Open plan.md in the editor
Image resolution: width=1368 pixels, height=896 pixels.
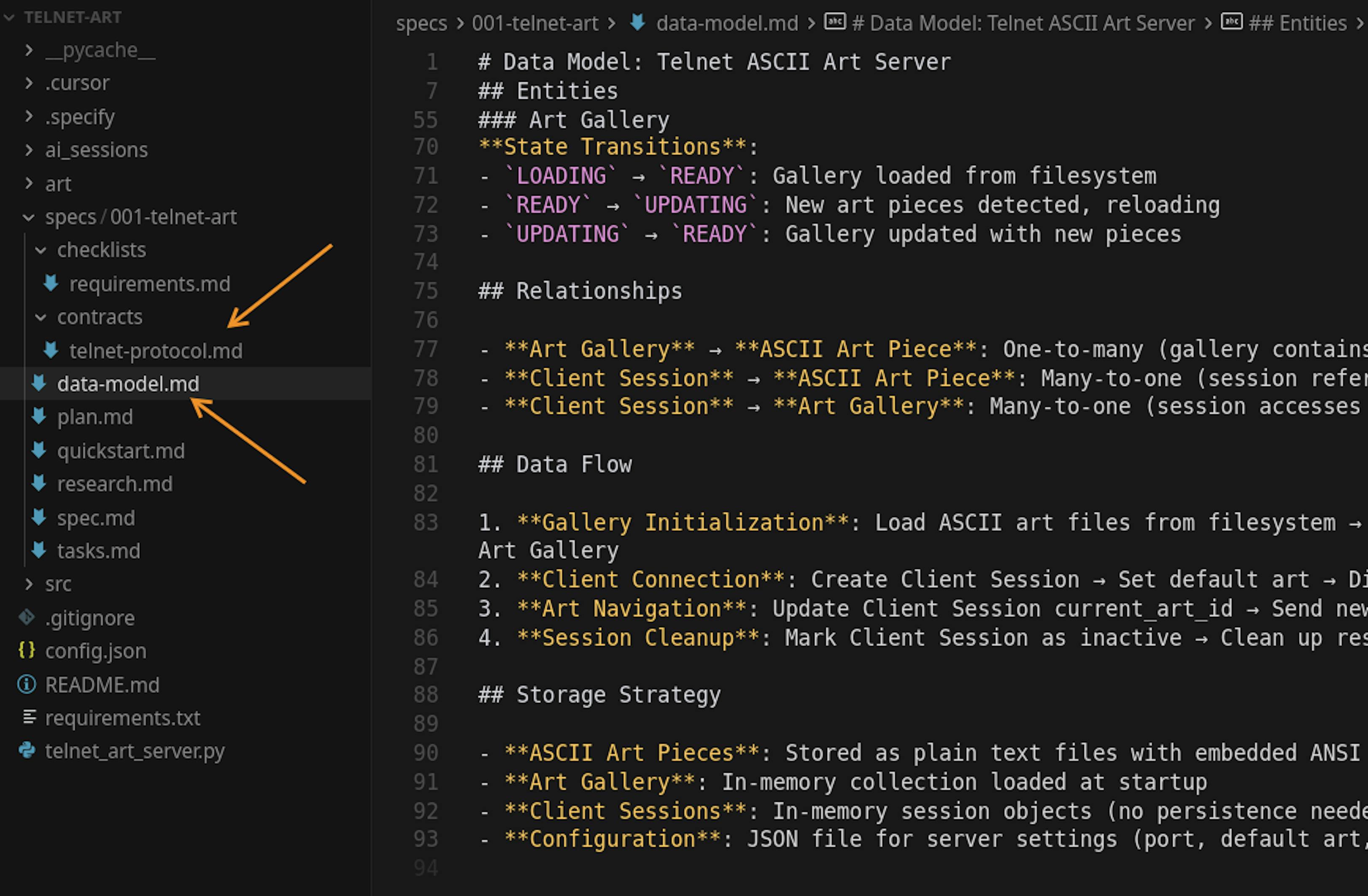95,417
